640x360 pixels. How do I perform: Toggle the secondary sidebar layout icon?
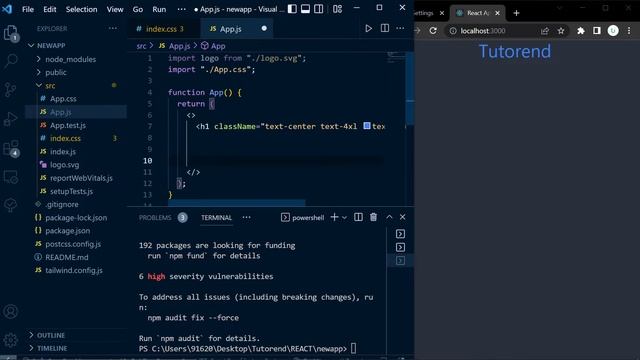(318, 9)
